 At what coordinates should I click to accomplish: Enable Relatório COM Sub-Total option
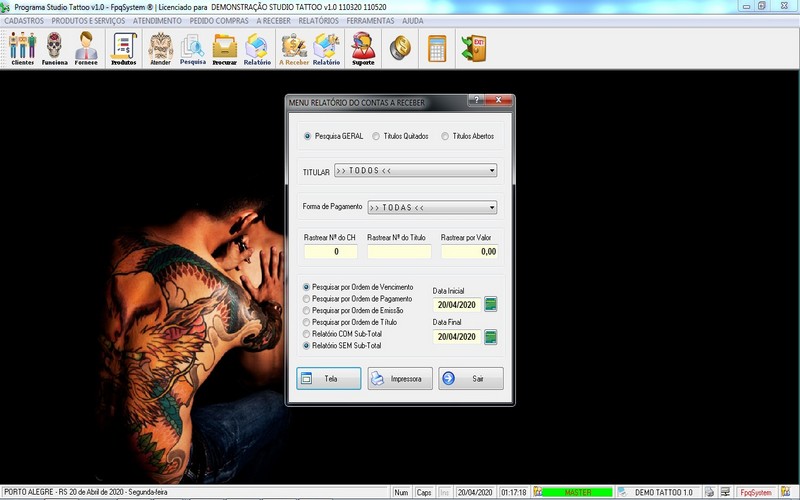[x=307, y=334]
